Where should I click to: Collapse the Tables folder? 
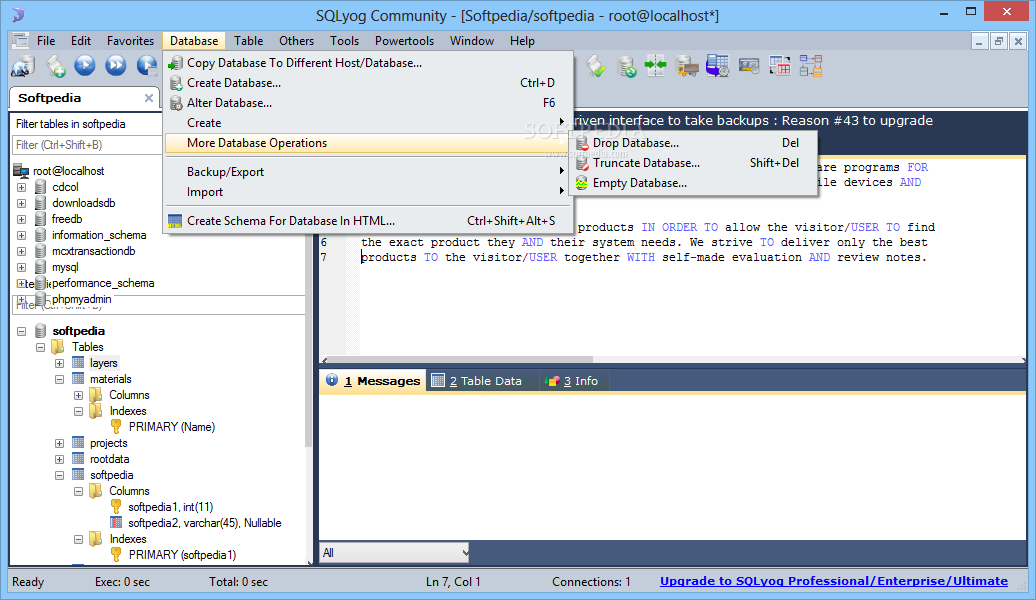click(x=40, y=347)
